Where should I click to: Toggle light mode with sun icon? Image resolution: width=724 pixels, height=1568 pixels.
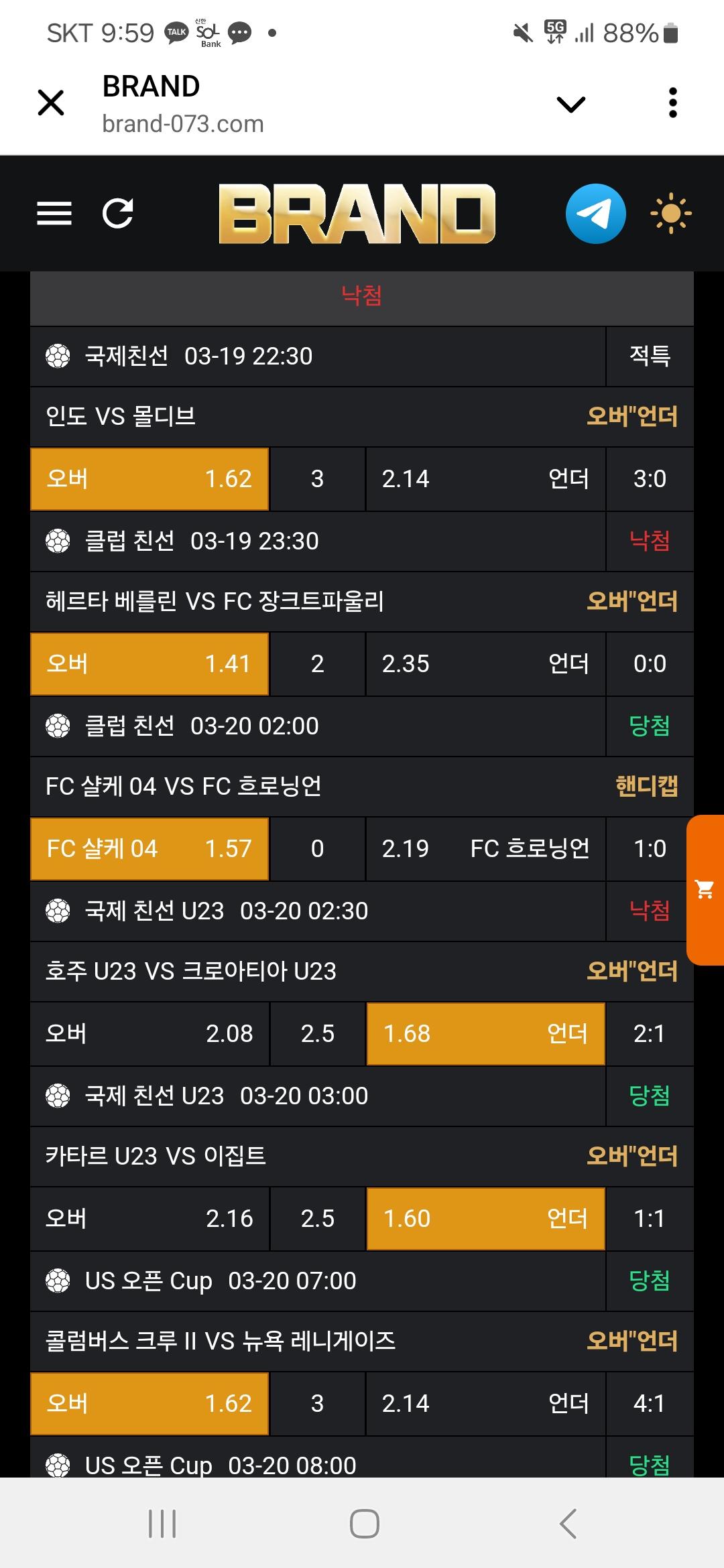pos(670,214)
